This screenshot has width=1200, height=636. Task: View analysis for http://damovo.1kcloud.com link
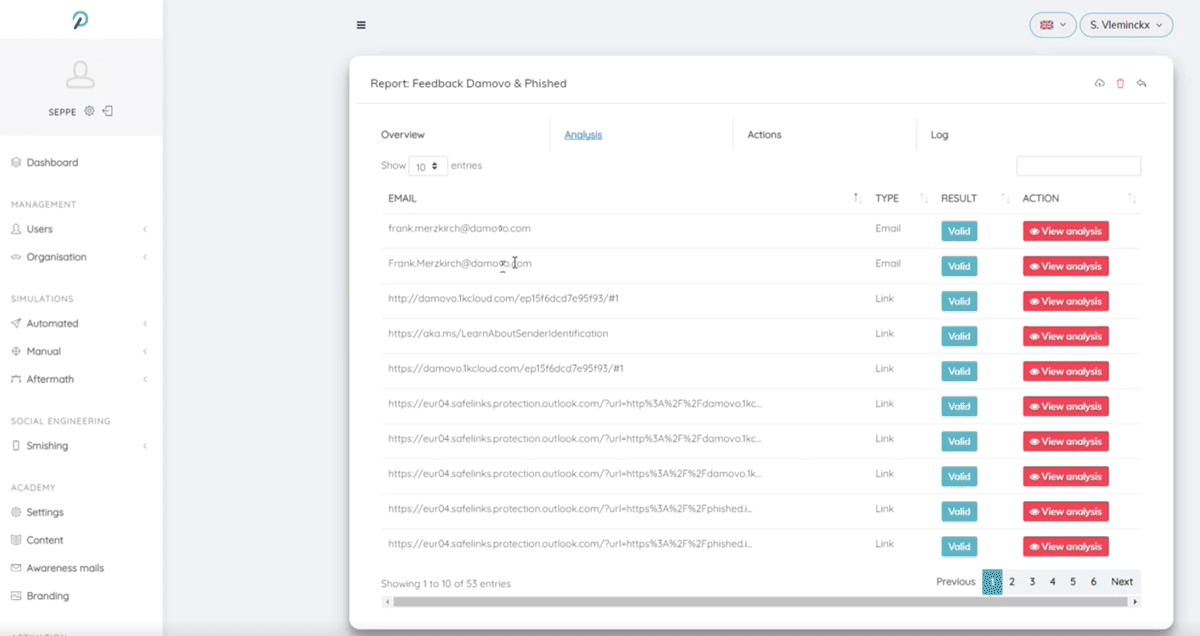coord(1066,301)
